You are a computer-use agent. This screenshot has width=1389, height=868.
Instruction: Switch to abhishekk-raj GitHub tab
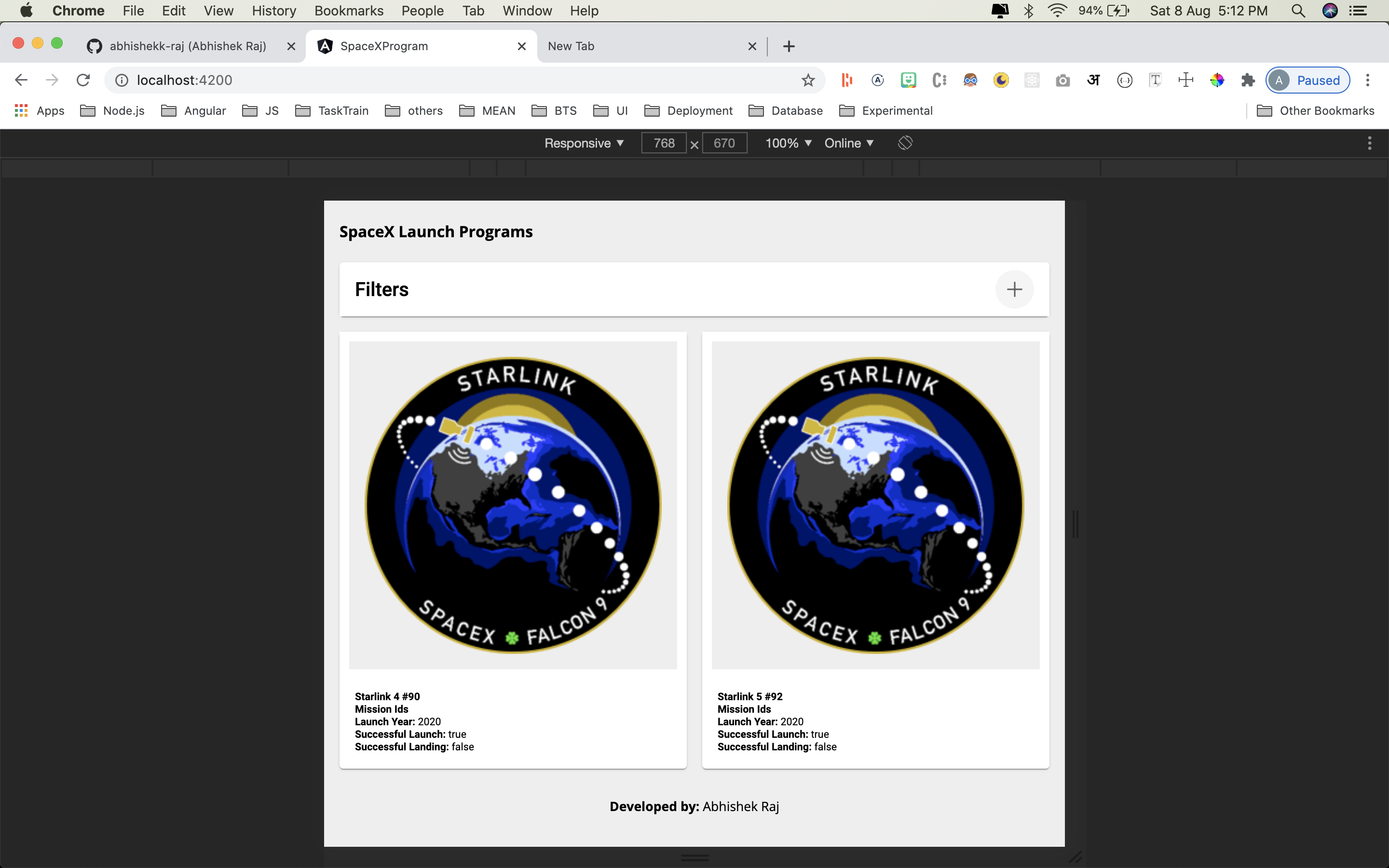tap(188, 46)
